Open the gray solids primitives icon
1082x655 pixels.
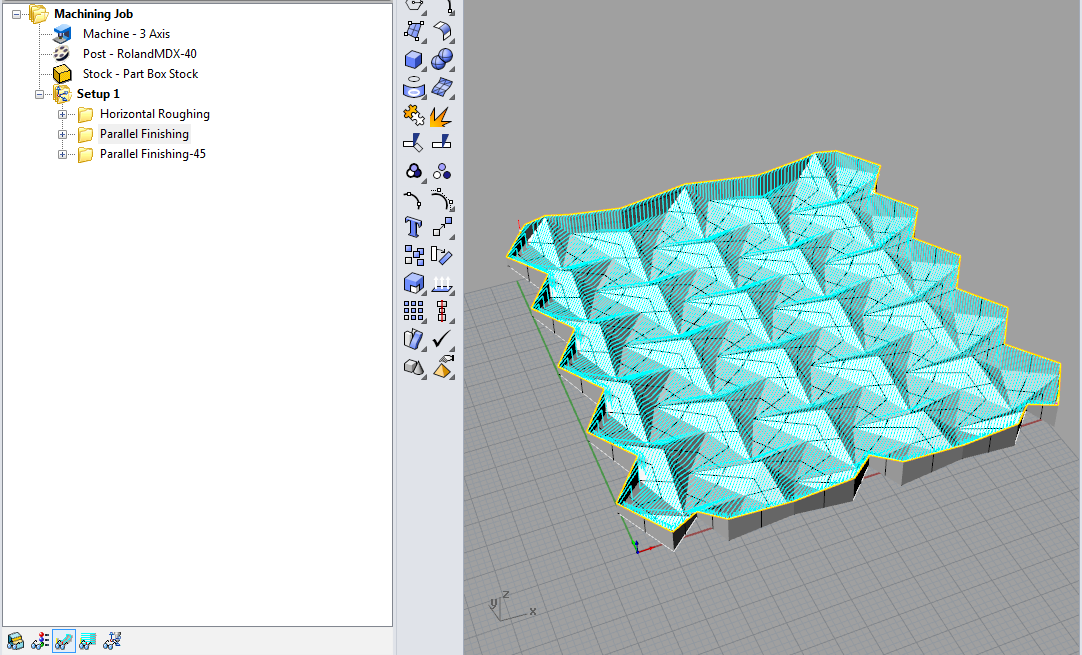coord(413,367)
